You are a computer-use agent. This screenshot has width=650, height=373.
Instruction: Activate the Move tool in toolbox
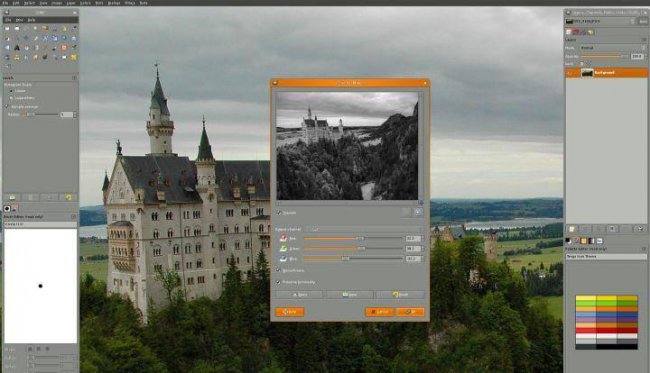[26, 38]
